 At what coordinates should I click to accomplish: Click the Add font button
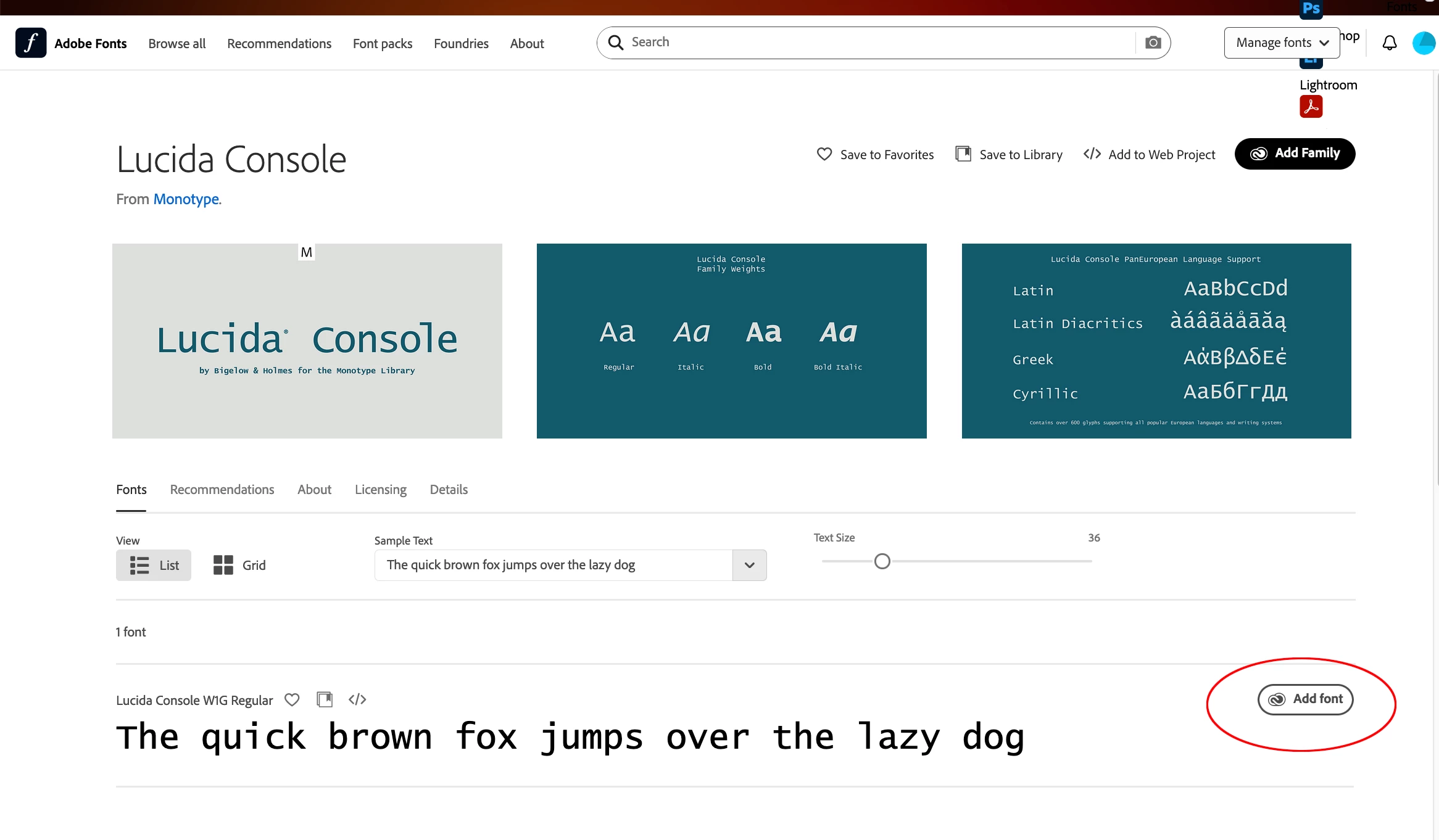click(x=1306, y=699)
